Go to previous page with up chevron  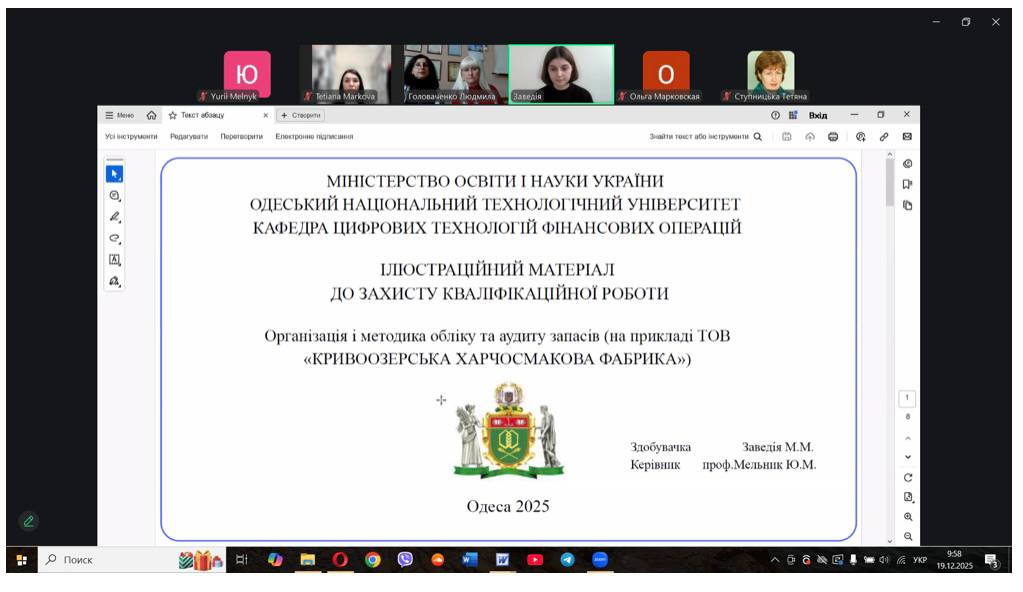click(x=908, y=438)
